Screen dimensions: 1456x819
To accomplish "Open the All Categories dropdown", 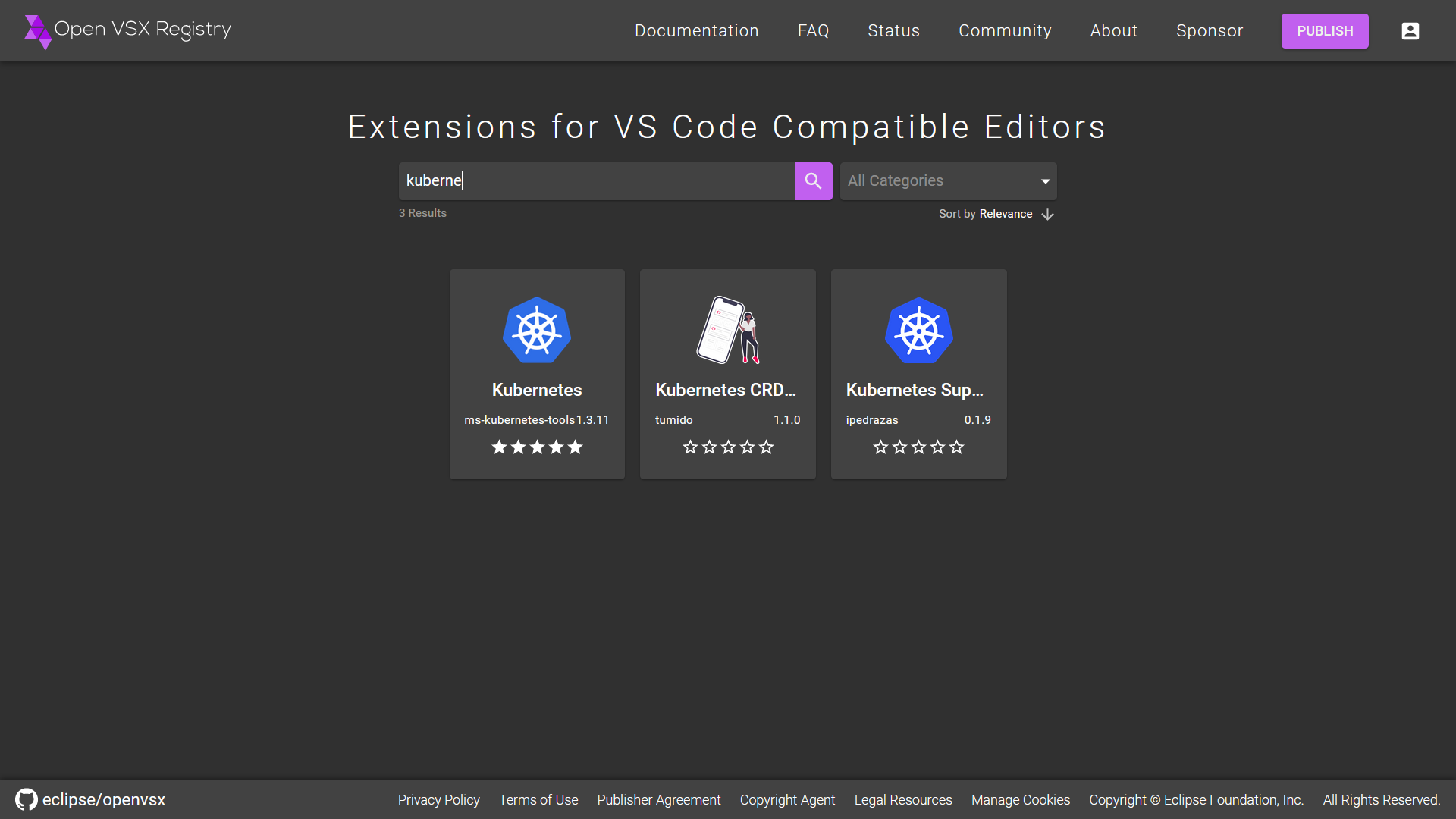I will [948, 181].
